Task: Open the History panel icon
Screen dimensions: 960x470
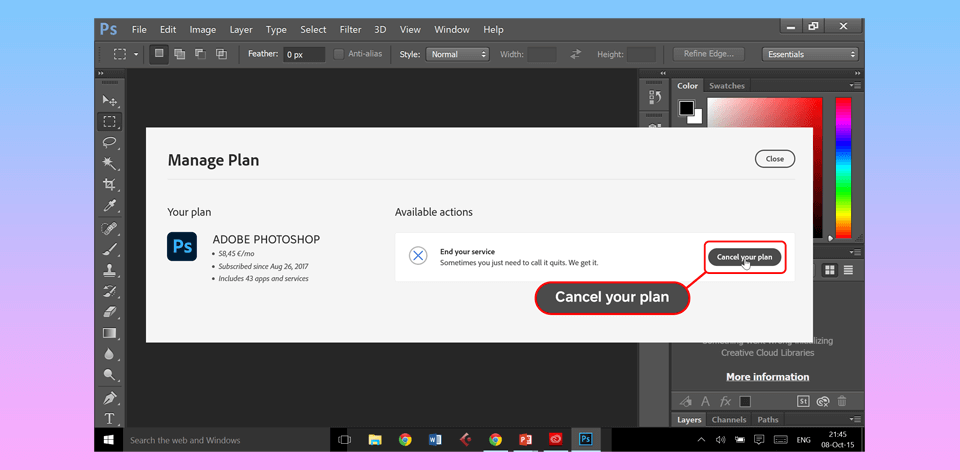Action: tap(654, 96)
